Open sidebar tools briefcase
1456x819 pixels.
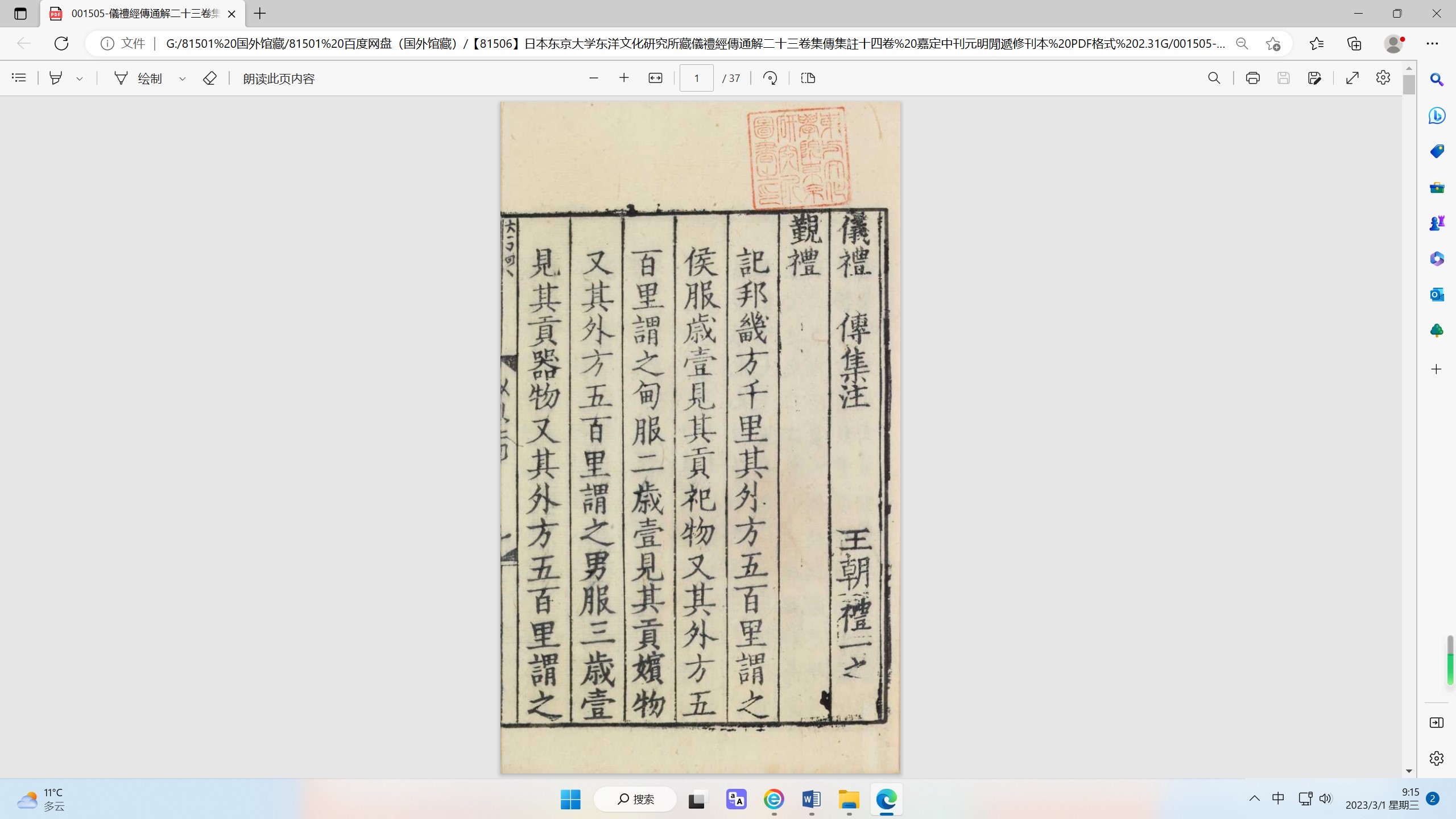[1437, 187]
